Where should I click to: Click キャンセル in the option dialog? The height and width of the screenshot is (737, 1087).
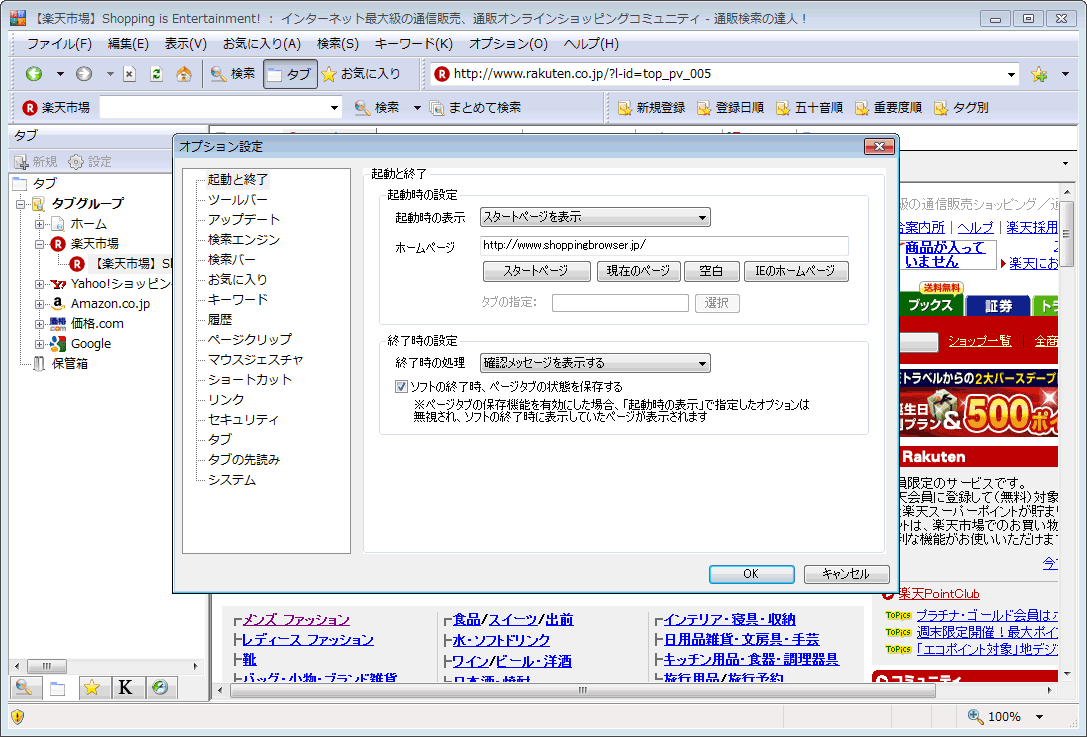(846, 574)
